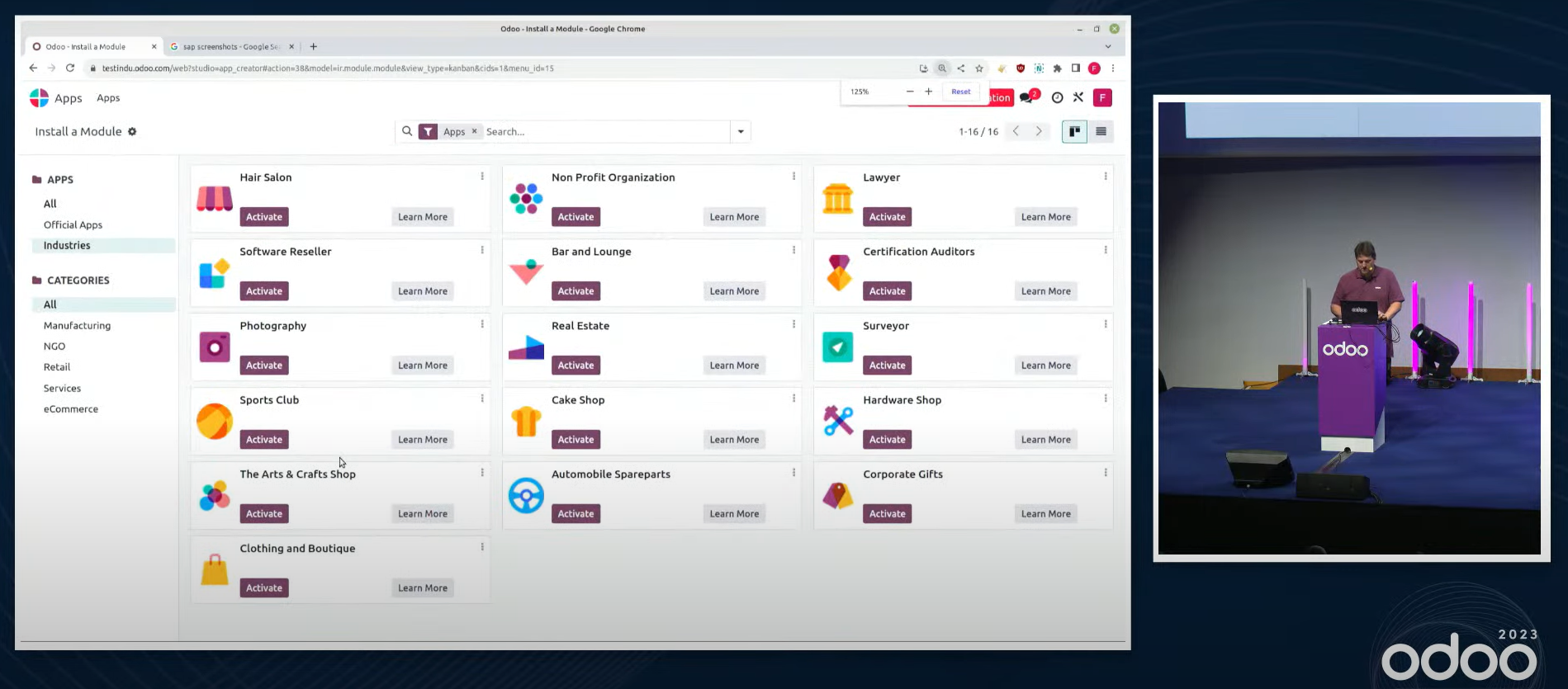Open the Chrome extensions puzzle icon
The height and width of the screenshot is (689, 1568).
coord(1057,68)
